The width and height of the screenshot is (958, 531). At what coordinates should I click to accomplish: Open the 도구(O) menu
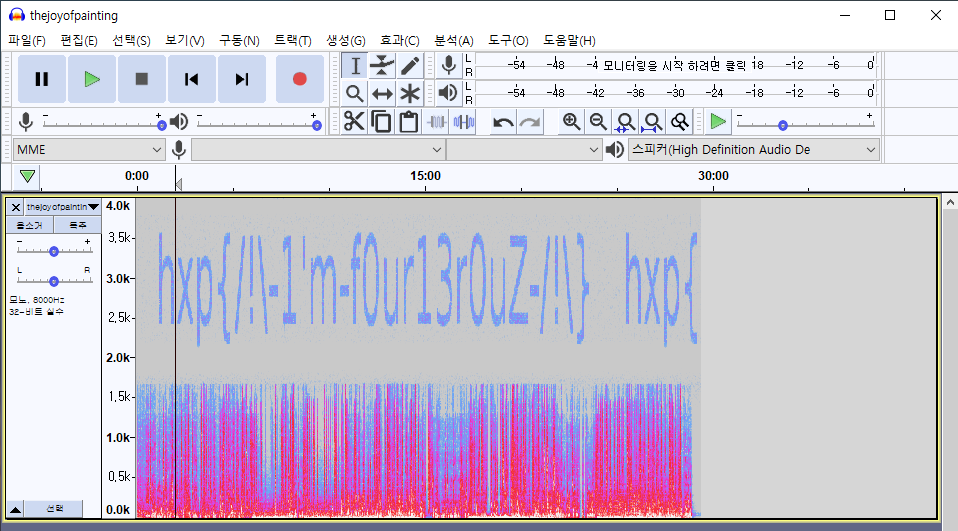(x=508, y=40)
